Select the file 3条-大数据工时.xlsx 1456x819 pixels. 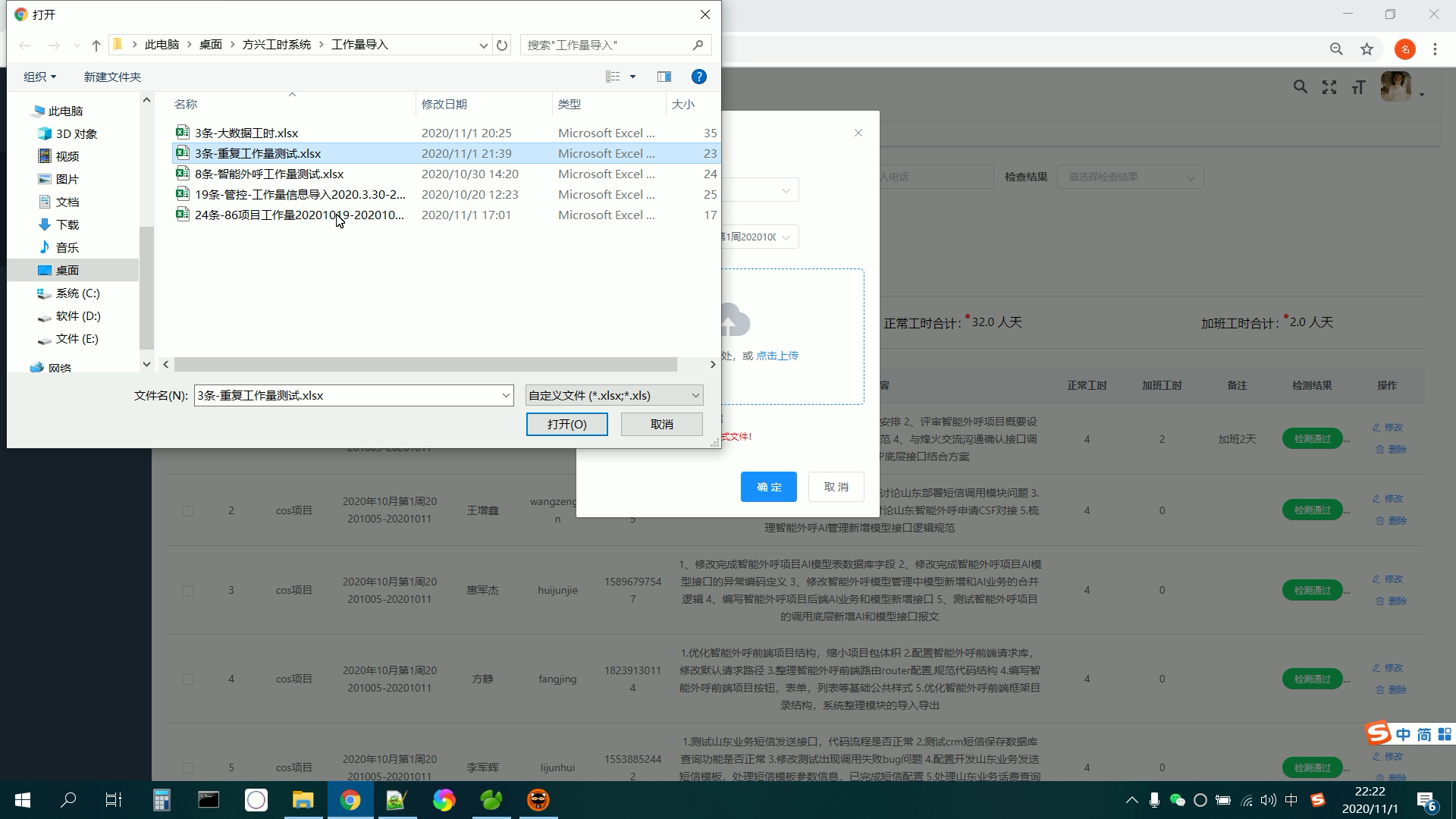point(246,133)
